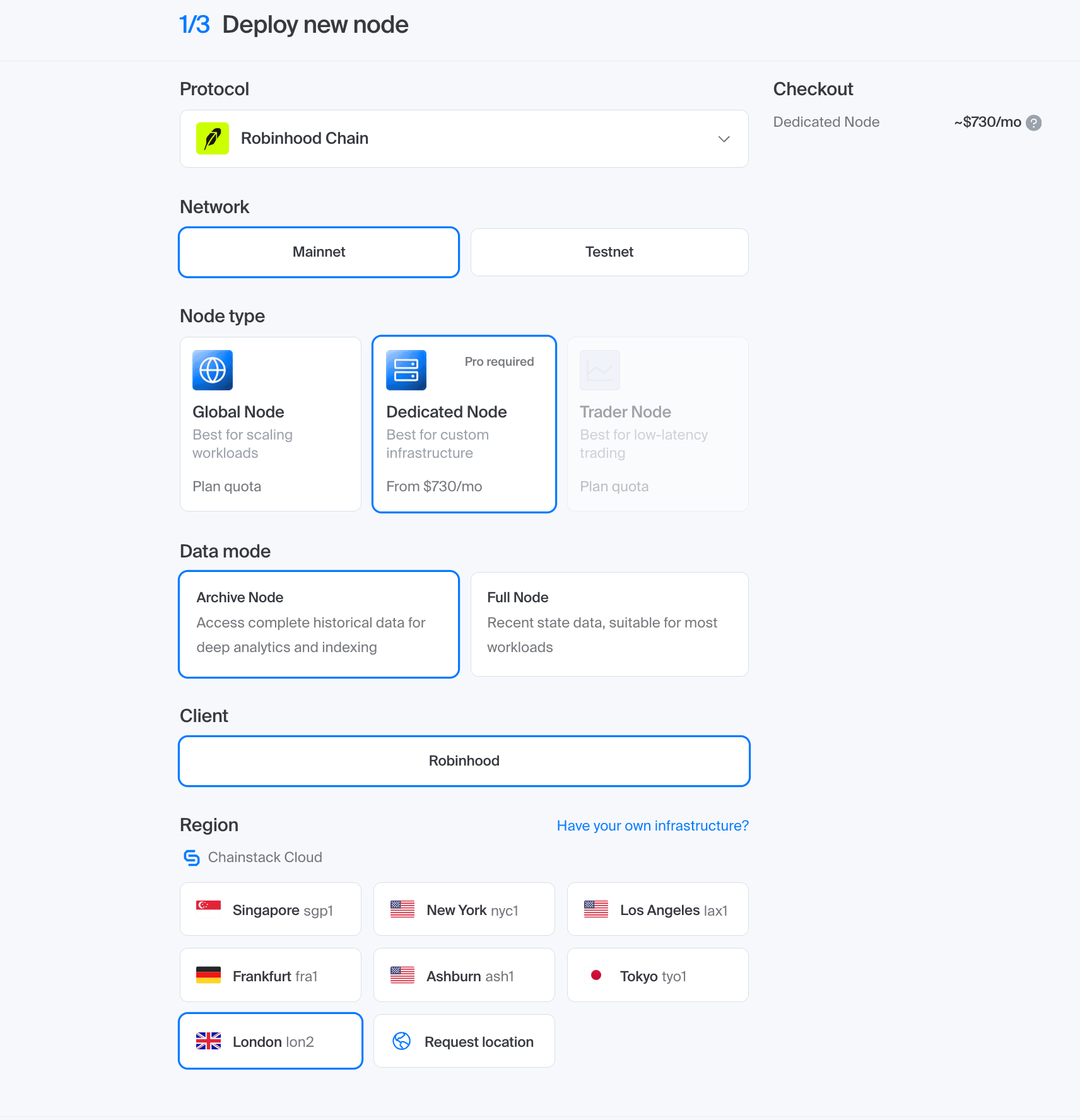Pick the Singapore sgp1 region
The width and height of the screenshot is (1080, 1120).
click(271, 909)
